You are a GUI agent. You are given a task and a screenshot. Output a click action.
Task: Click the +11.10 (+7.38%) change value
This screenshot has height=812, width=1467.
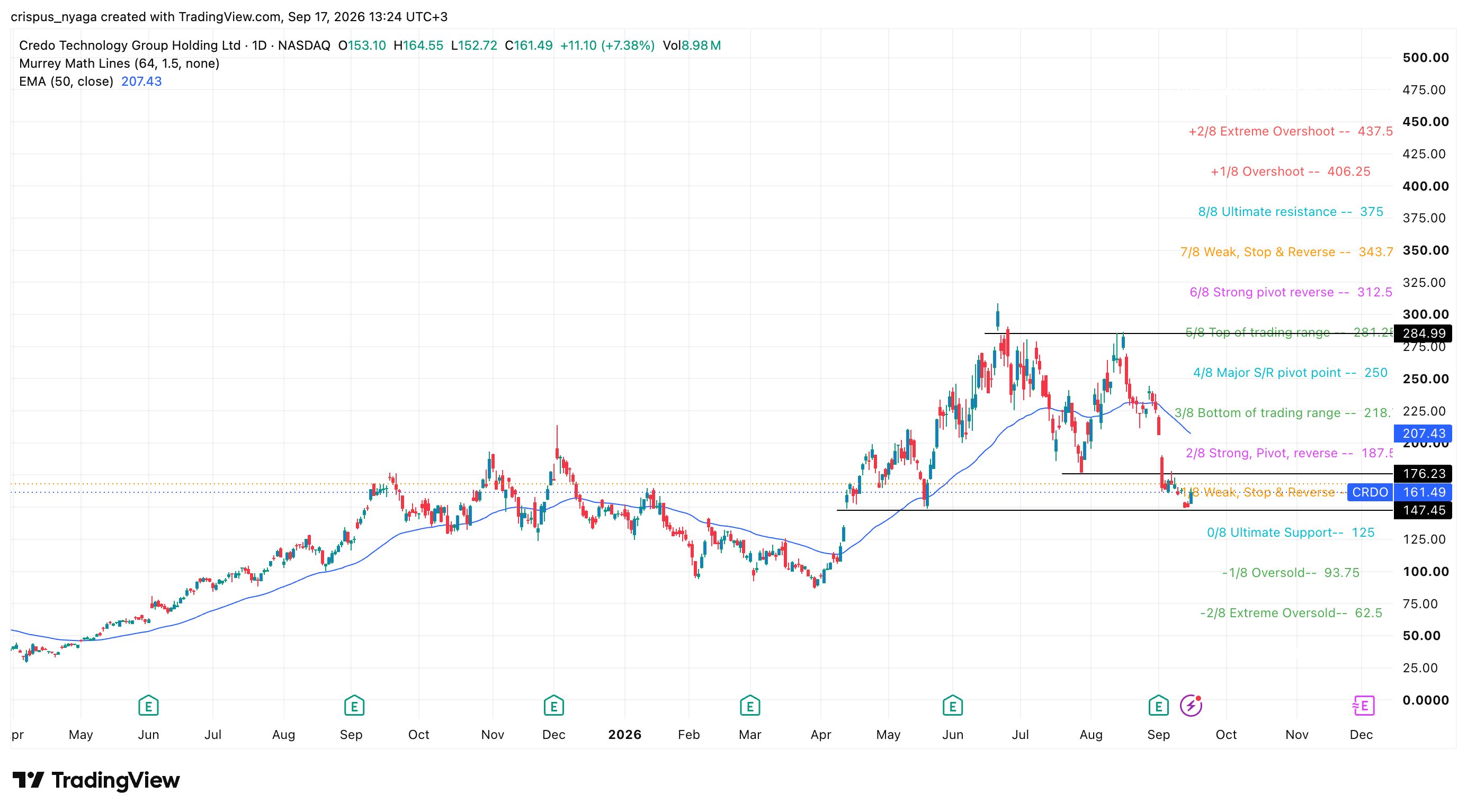point(607,46)
